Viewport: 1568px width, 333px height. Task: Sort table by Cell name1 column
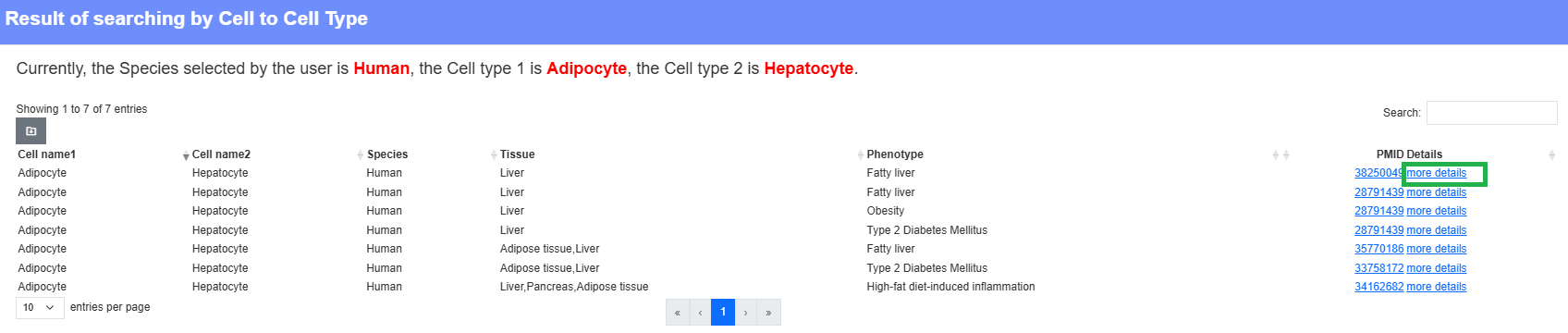(47, 154)
